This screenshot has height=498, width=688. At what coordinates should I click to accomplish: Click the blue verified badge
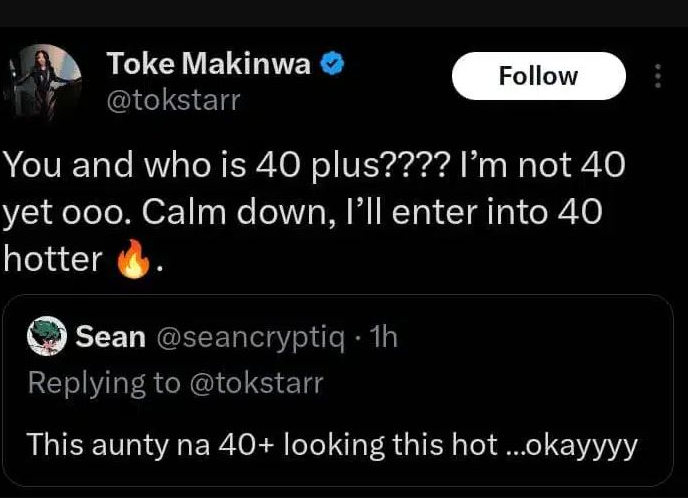(x=332, y=64)
